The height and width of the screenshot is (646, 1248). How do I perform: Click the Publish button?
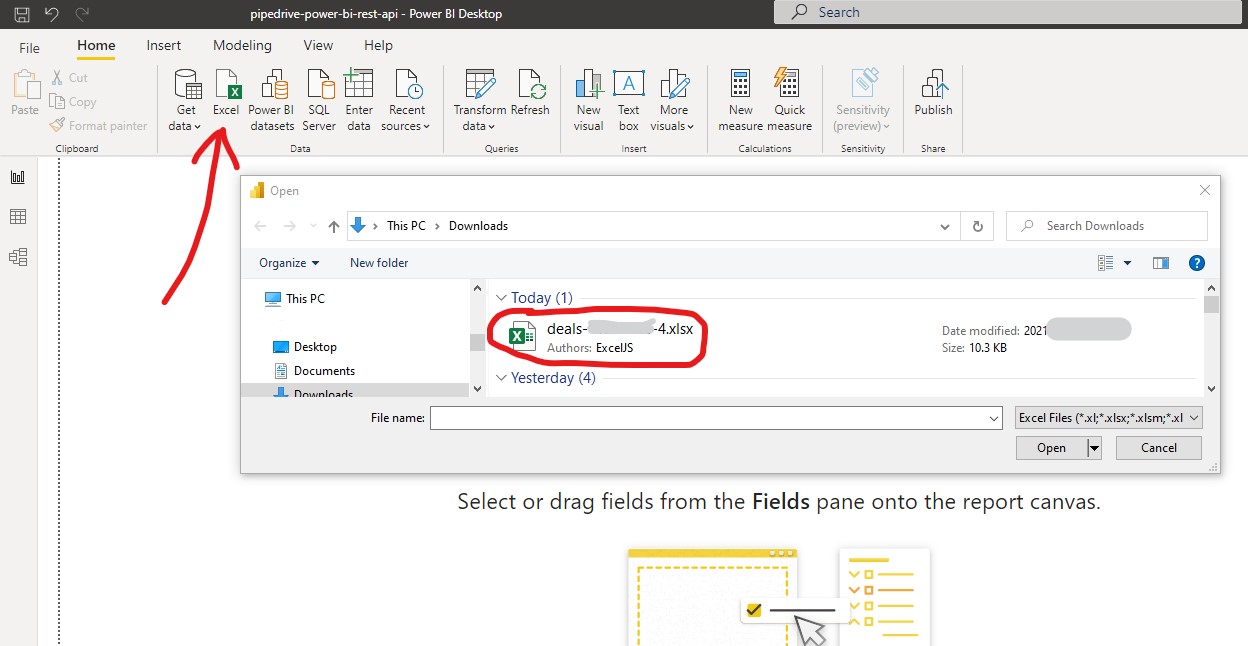(x=933, y=93)
